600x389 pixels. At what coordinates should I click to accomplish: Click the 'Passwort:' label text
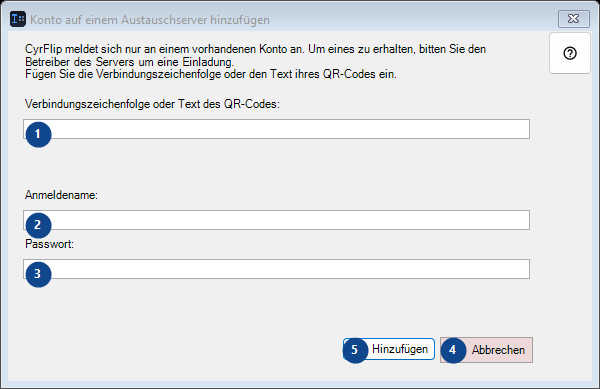[x=49, y=244]
